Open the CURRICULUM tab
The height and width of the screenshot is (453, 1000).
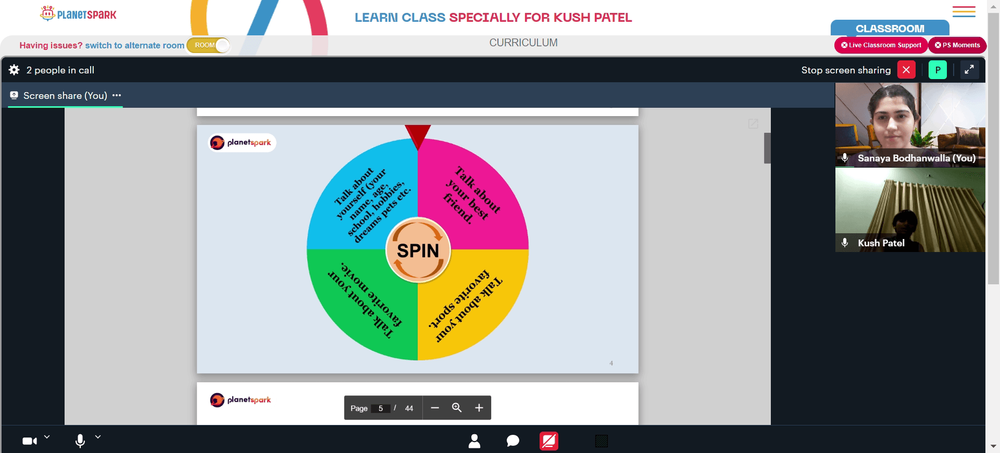point(524,43)
